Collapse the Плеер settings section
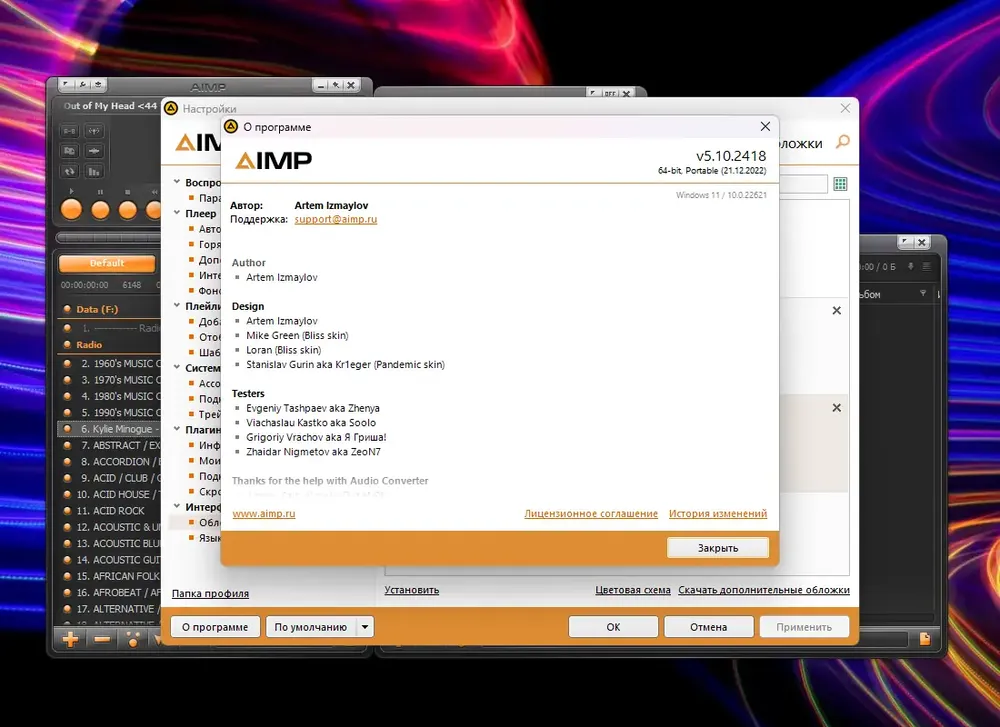Screen dimensions: 1000x727 (177, 213)
